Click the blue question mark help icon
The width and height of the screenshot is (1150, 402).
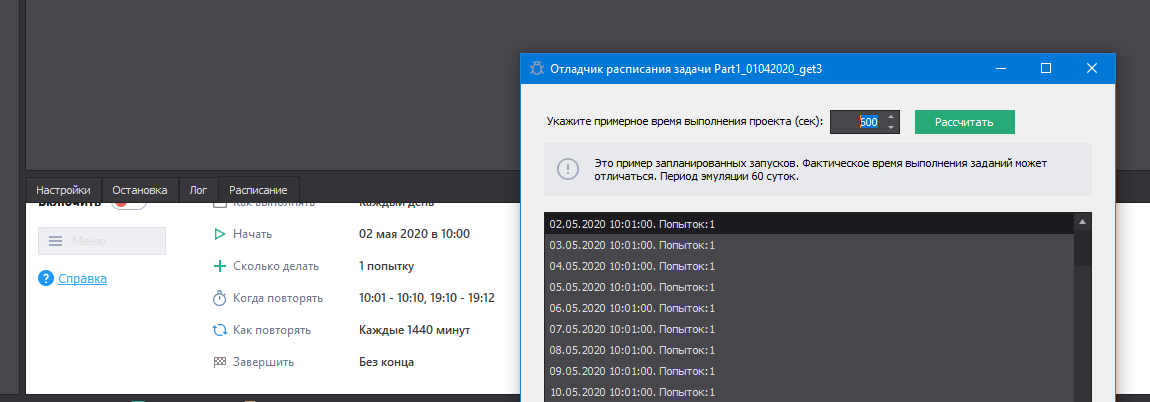tap(46, 279)
